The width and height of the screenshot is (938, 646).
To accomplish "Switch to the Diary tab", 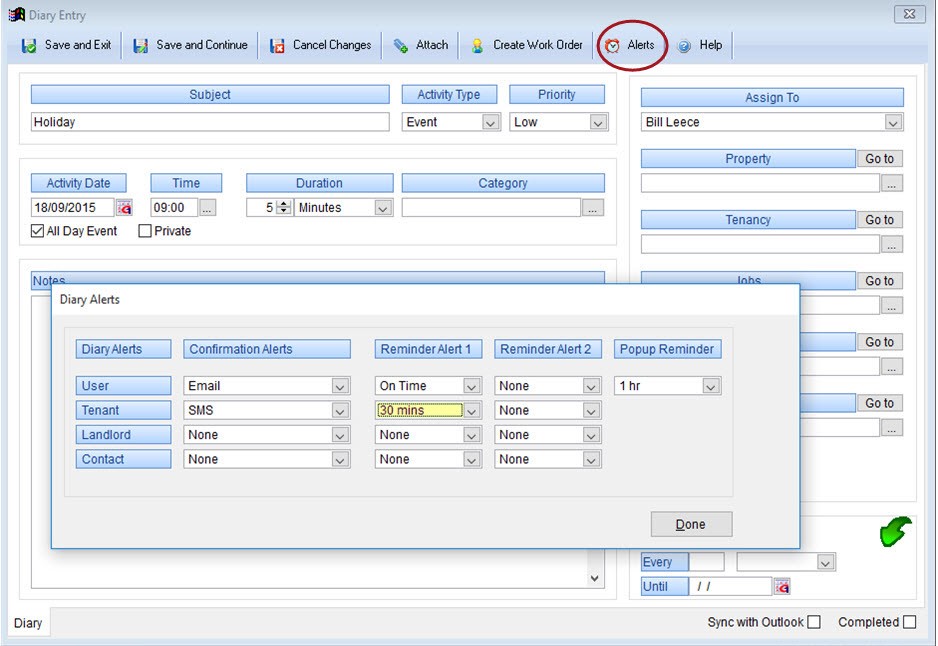I will [28, 623].
